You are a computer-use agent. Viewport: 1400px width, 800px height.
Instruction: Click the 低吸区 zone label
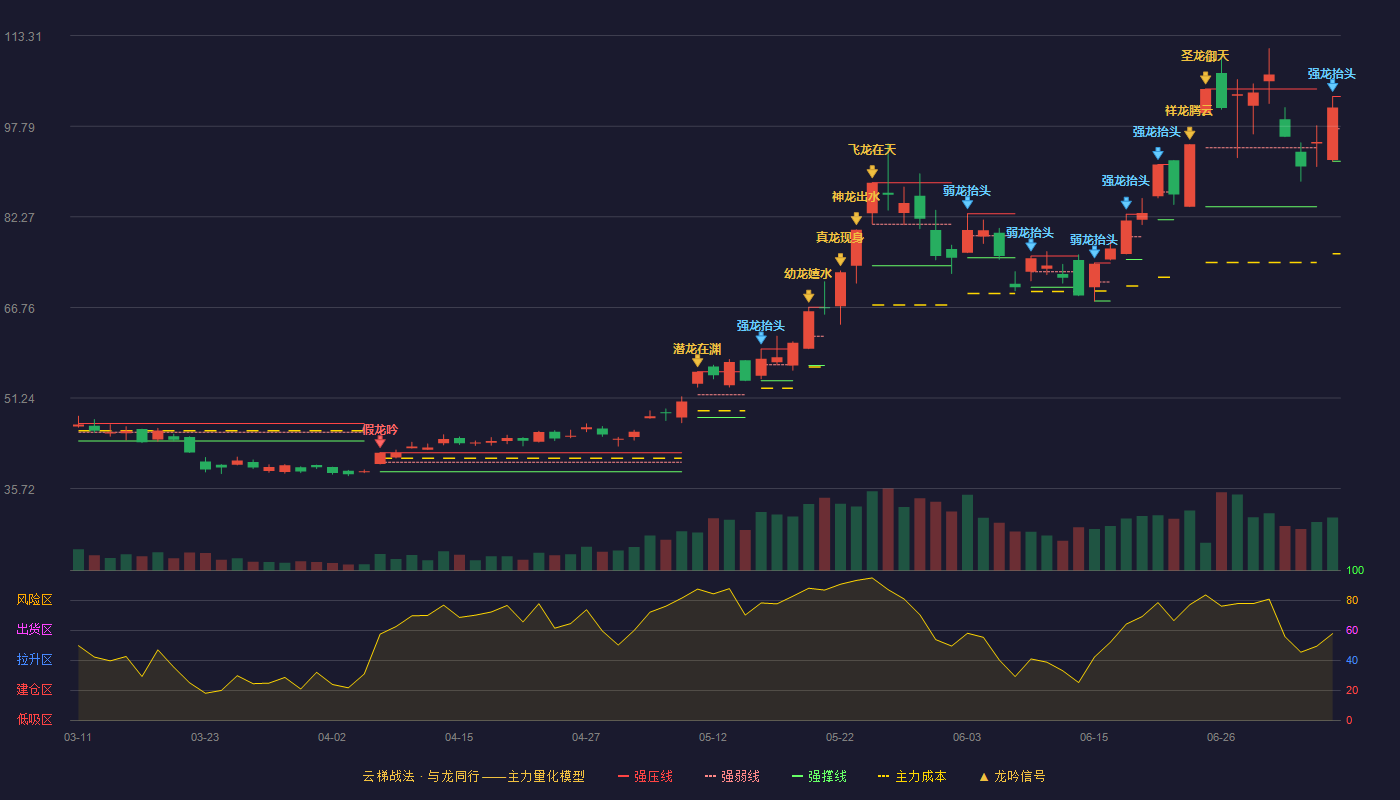(x=35, y=719)
